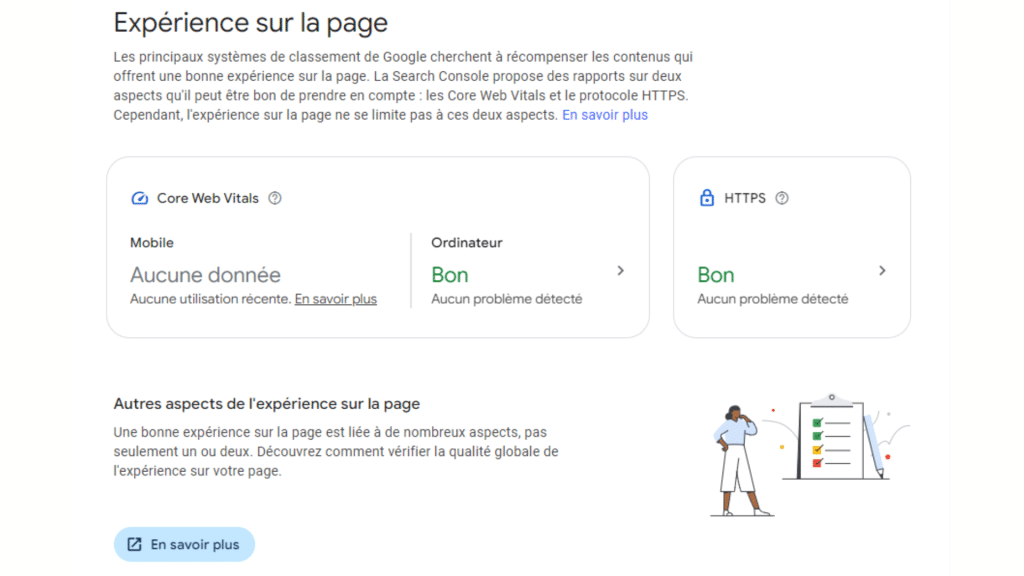
Task: Follow En savoir plus link under Aucune donnée
Action: (x=336, y=299)
